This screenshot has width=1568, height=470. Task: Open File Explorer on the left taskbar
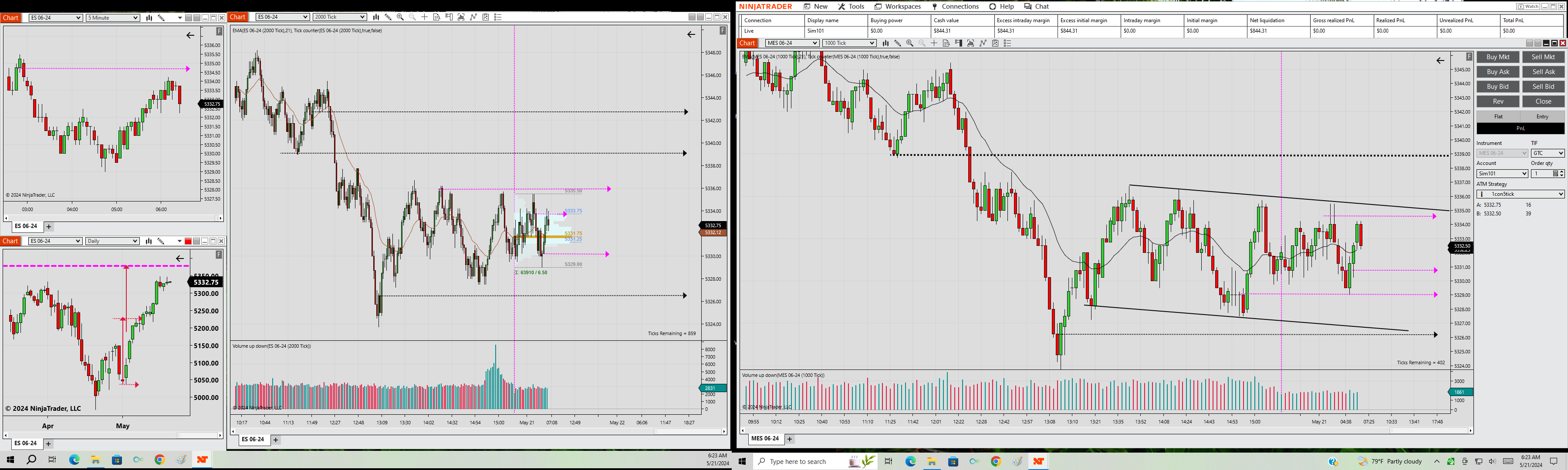[x=95, y=460]
